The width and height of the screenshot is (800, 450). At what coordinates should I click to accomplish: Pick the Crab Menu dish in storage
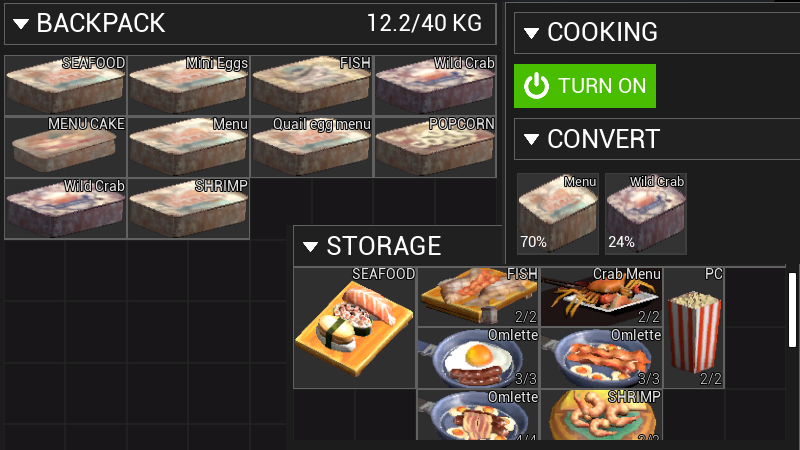point(602,296)
